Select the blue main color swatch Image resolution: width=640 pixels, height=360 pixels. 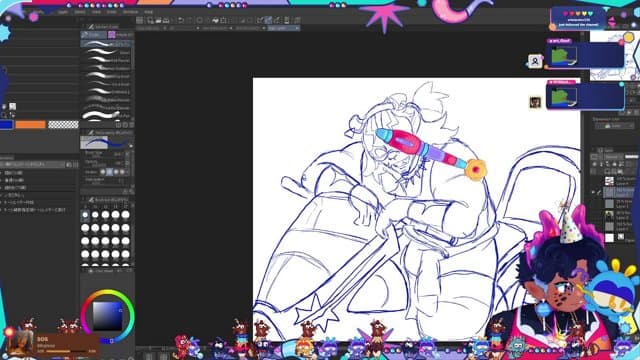(7, 124)
